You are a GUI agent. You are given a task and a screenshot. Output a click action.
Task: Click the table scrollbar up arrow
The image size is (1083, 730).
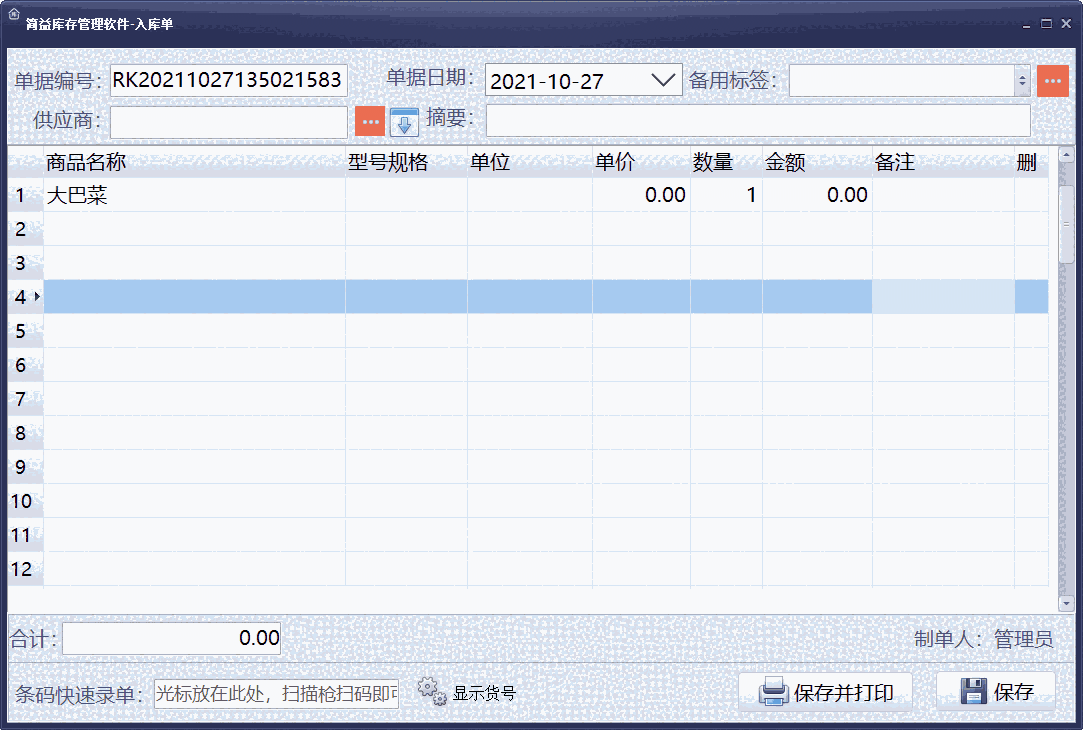pyautogui.click(x=1066, y=155)
